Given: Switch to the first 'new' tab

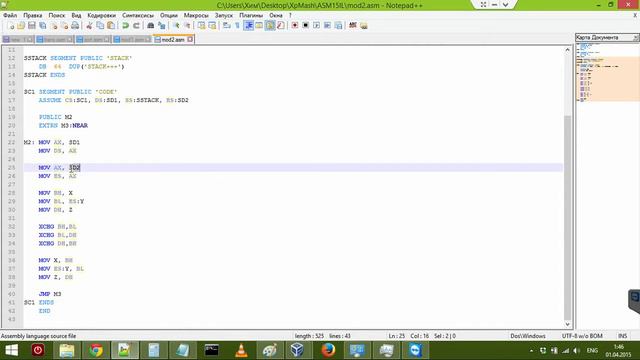Looking at the screenshot, I should click(18, 40).
